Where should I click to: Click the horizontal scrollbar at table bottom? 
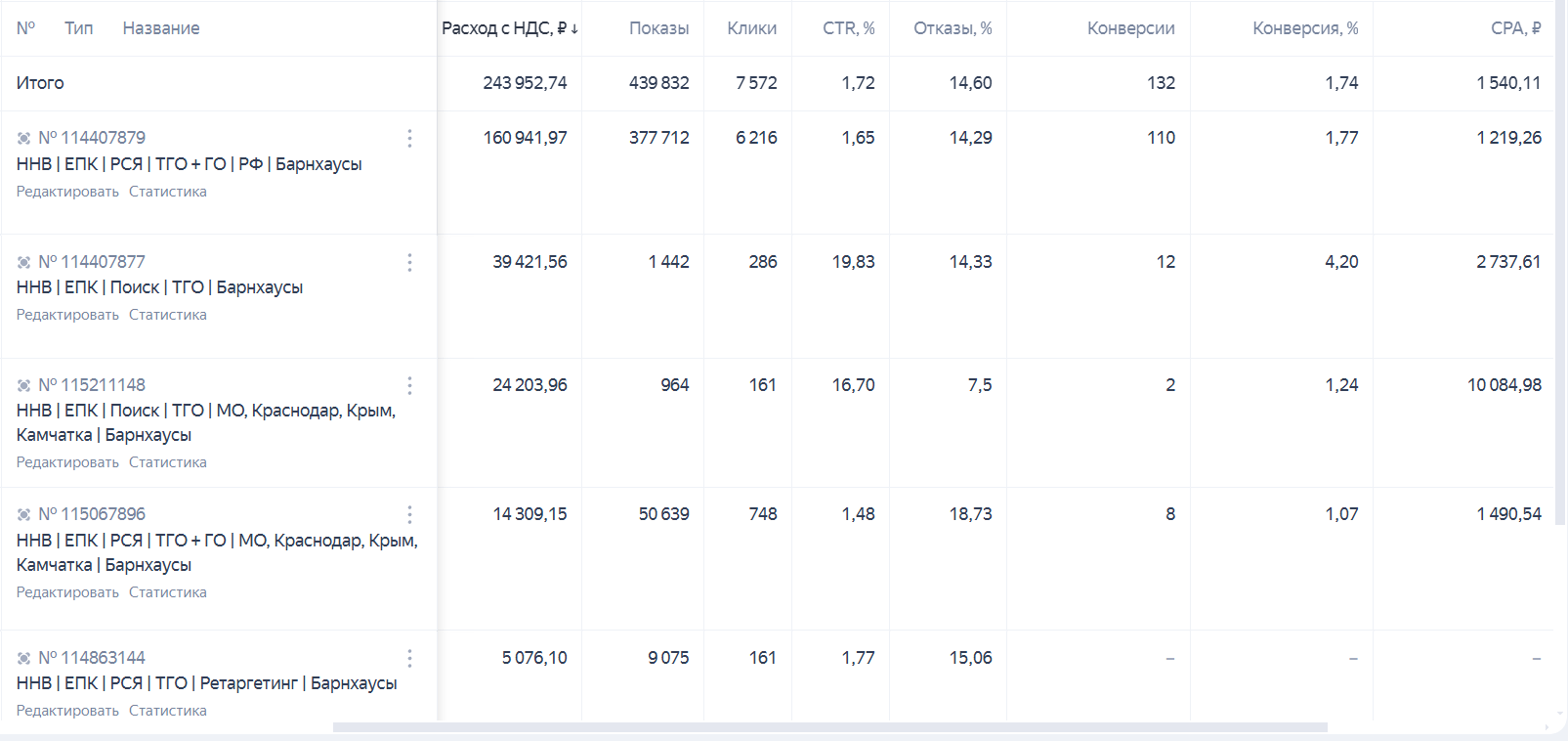pyautogui.click(x=829, y=727)
